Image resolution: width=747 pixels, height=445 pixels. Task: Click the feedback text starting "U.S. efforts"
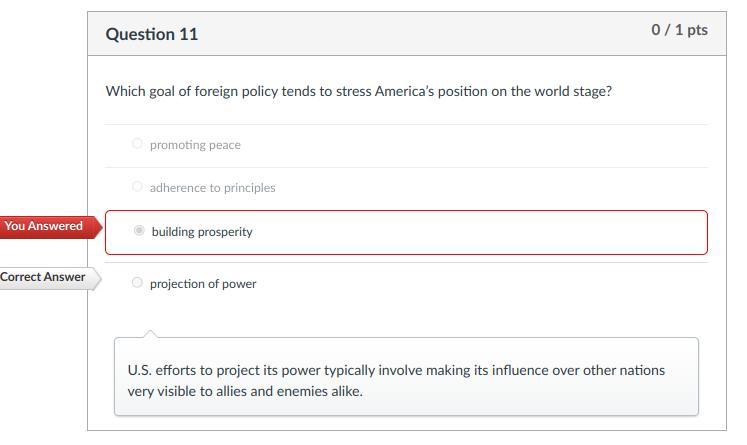click(396, 370)
